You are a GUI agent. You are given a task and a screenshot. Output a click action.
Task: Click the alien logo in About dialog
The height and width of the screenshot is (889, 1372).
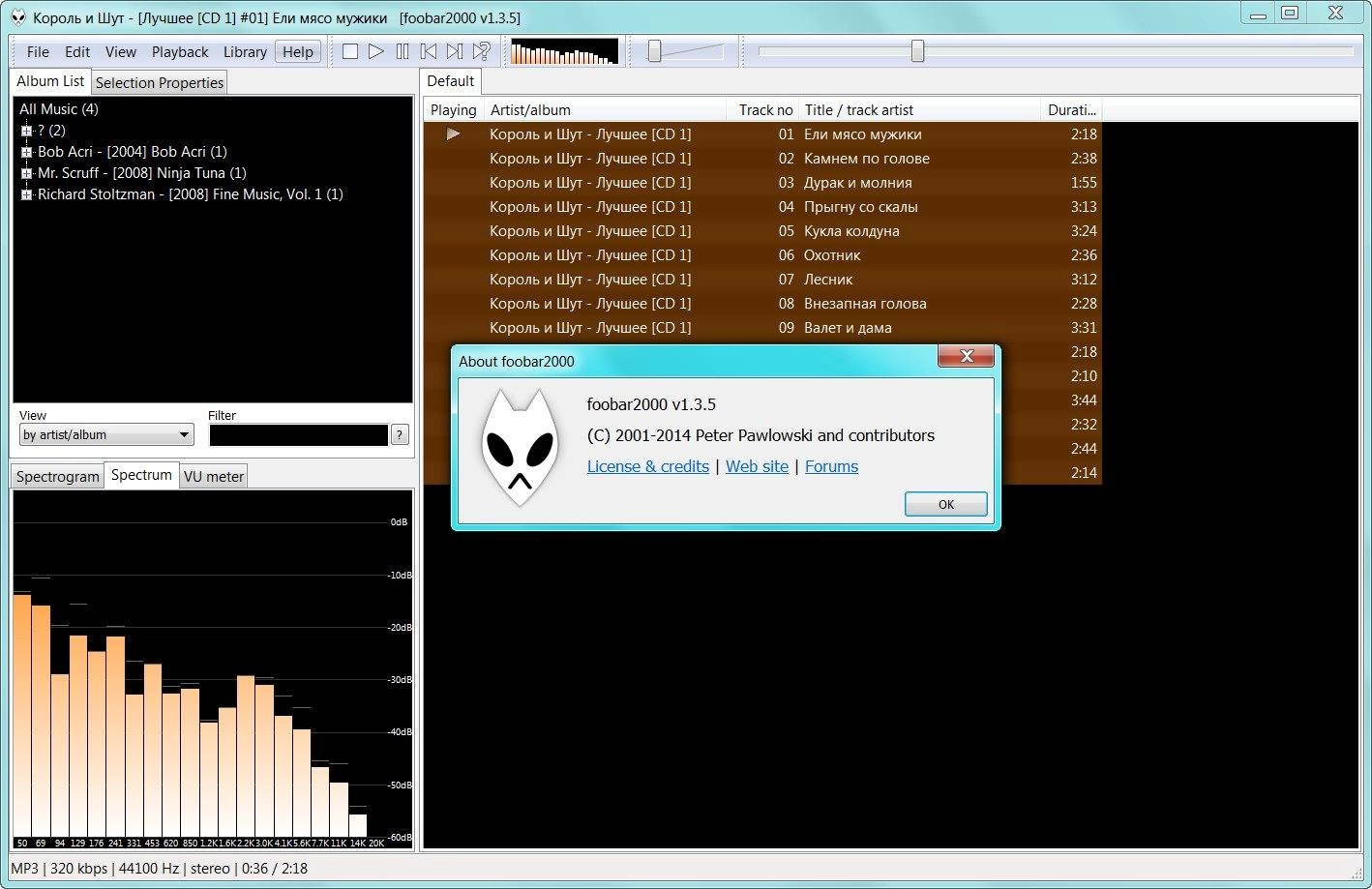(521, 448)
